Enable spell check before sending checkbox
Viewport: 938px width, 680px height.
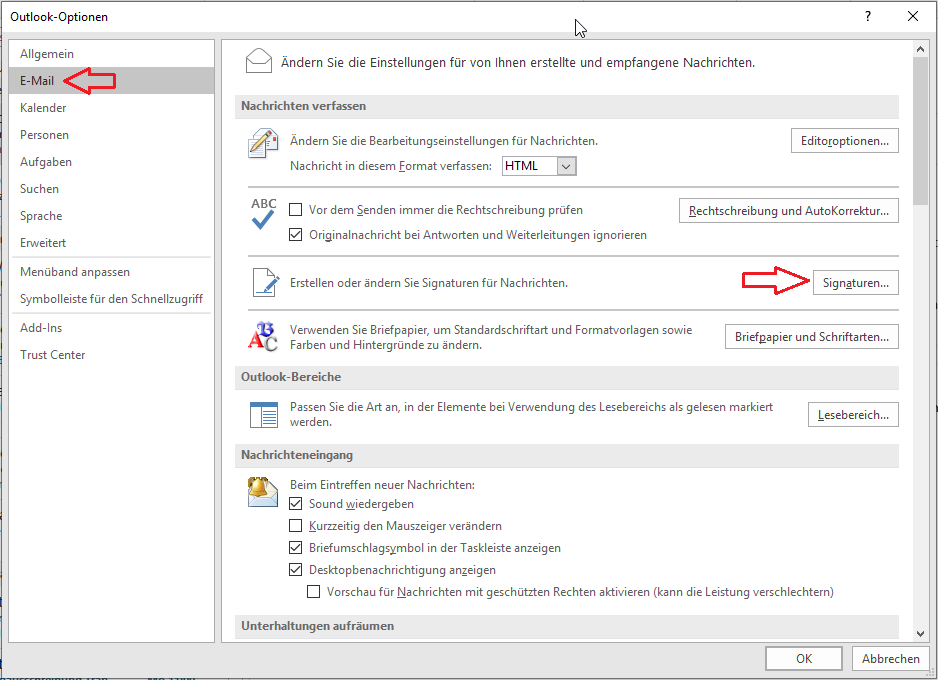point(296,210)
